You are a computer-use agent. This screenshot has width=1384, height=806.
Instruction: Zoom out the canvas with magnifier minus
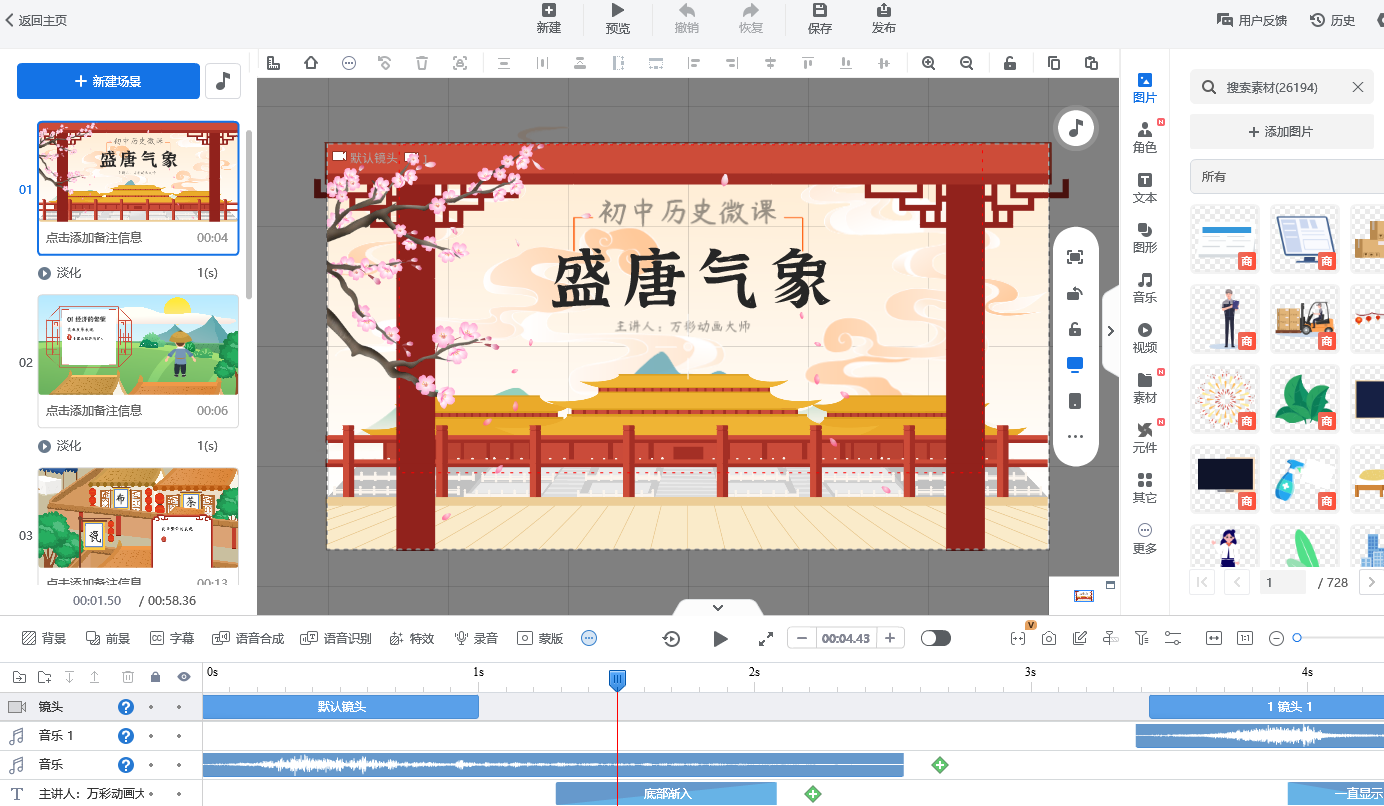966,63
